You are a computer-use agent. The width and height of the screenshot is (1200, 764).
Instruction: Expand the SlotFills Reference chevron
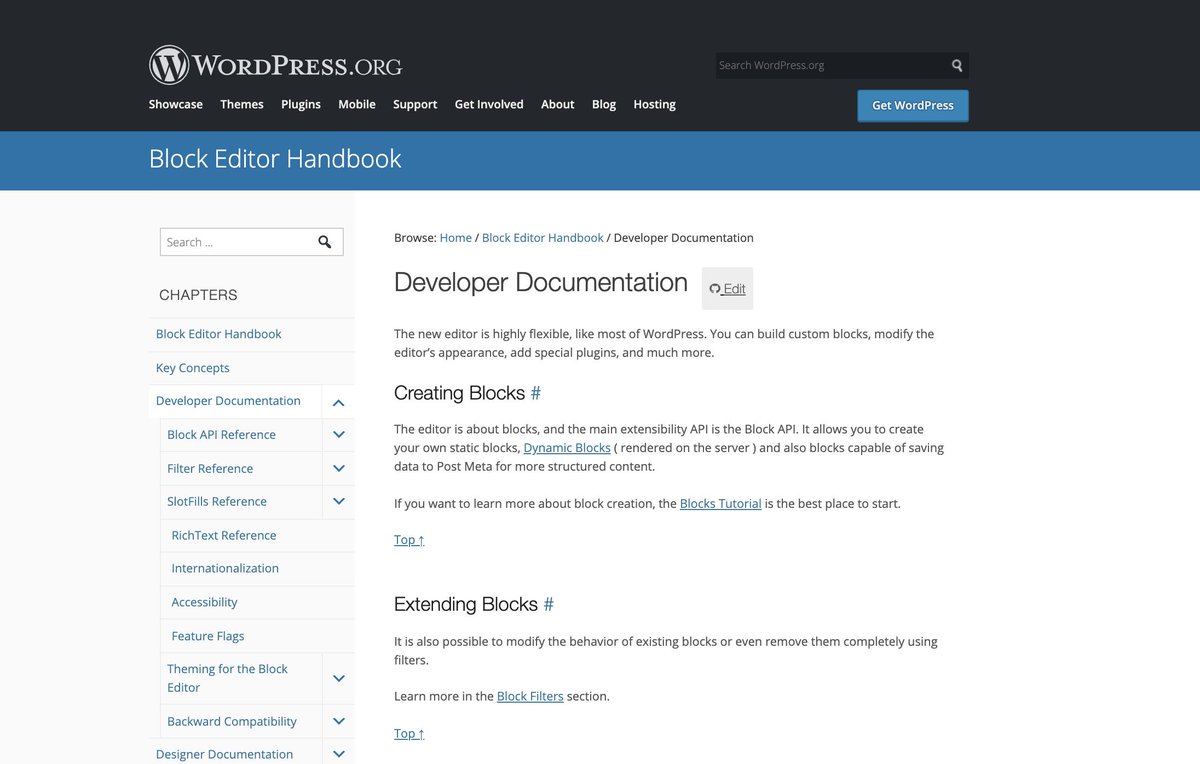[338, 501]
